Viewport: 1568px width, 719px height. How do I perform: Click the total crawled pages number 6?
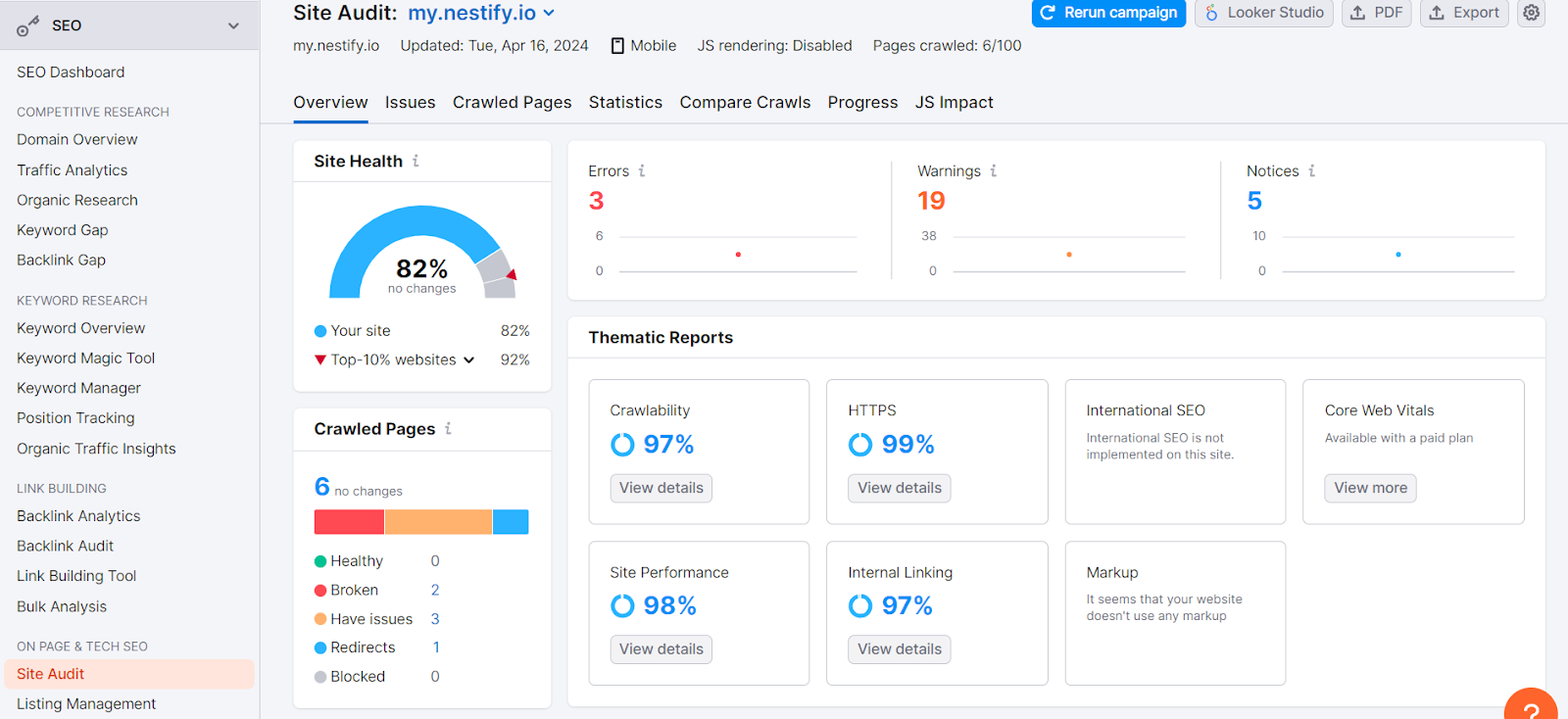tap(322, 487)
